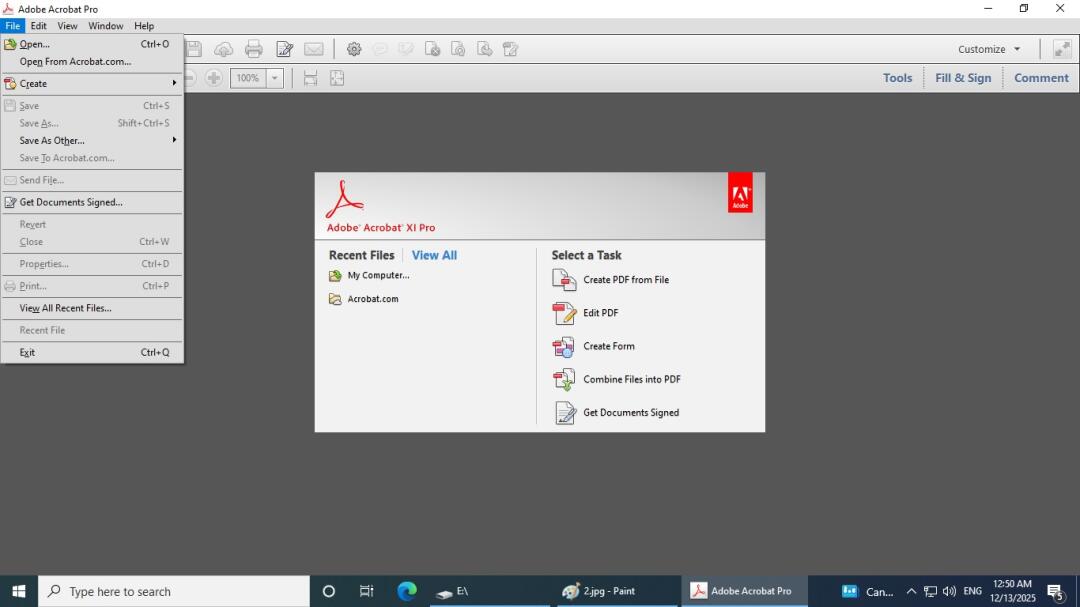
Task: Click the Create Form task link
Action: click(x=609, y=347)
